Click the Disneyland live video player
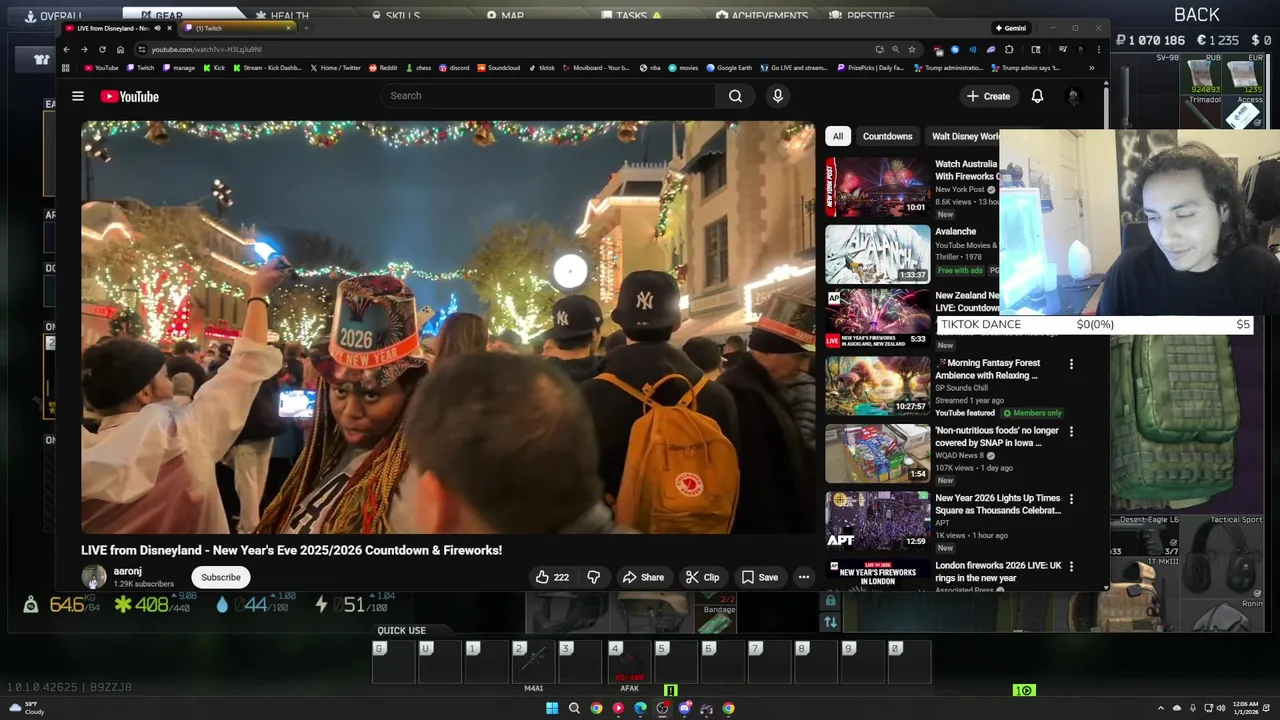 tap(448, 328)
